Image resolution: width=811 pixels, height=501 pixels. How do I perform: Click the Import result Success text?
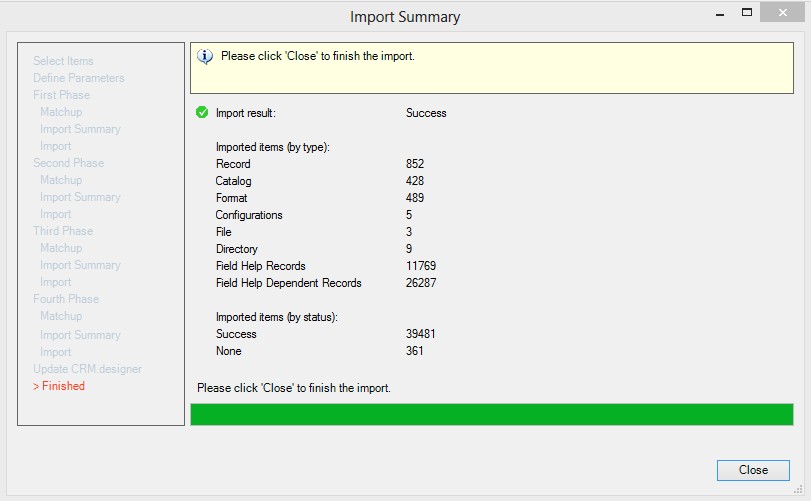(426, 113)
